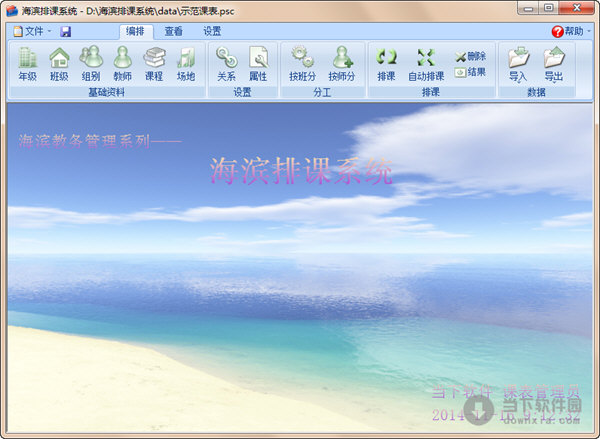Open the 文件 file menu
Screen dimensions: 600x439
(x=32, y=31)
